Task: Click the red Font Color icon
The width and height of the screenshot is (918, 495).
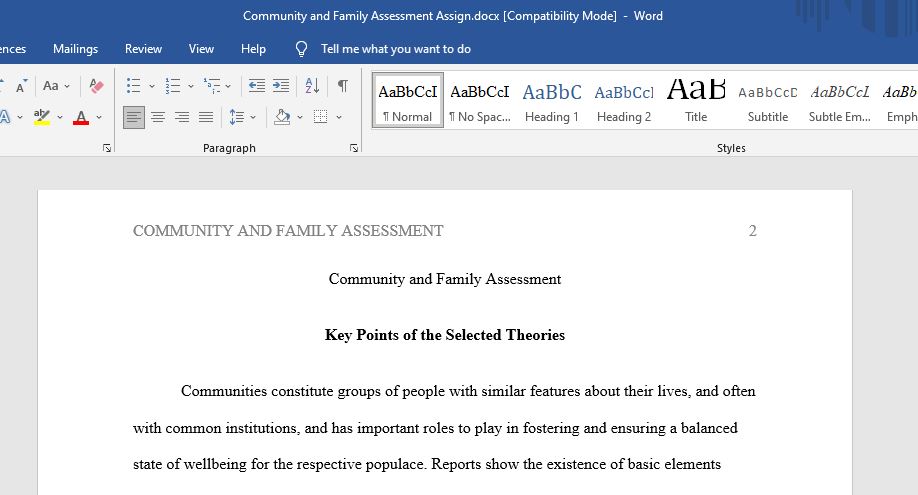Action: [x=81, y=117]
